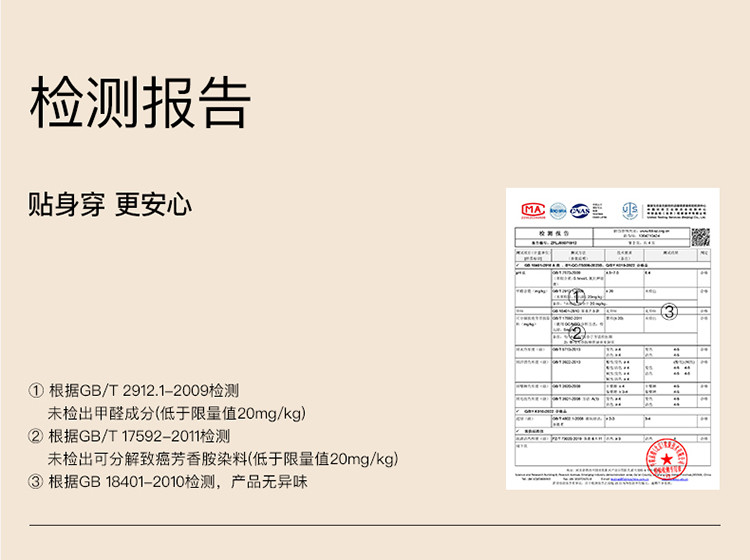Click the blue email link in report footer
Image resolution: width=750 pixels, height=560 pixels.
625,480
